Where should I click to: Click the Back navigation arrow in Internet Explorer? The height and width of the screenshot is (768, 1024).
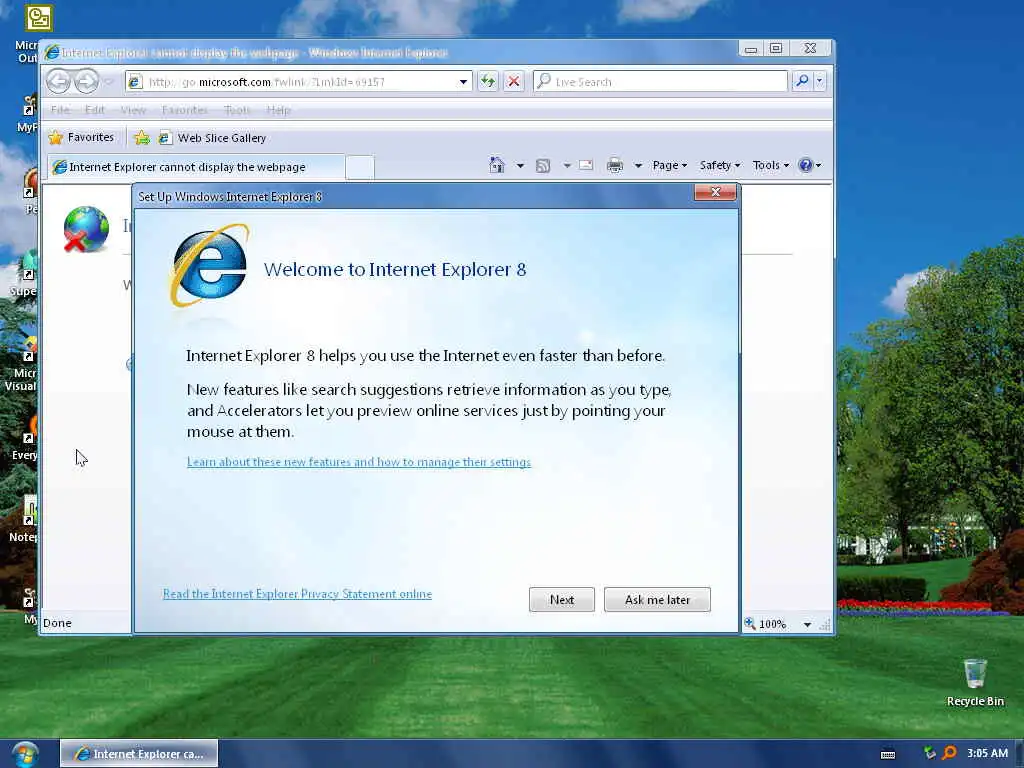coord(58,82)
